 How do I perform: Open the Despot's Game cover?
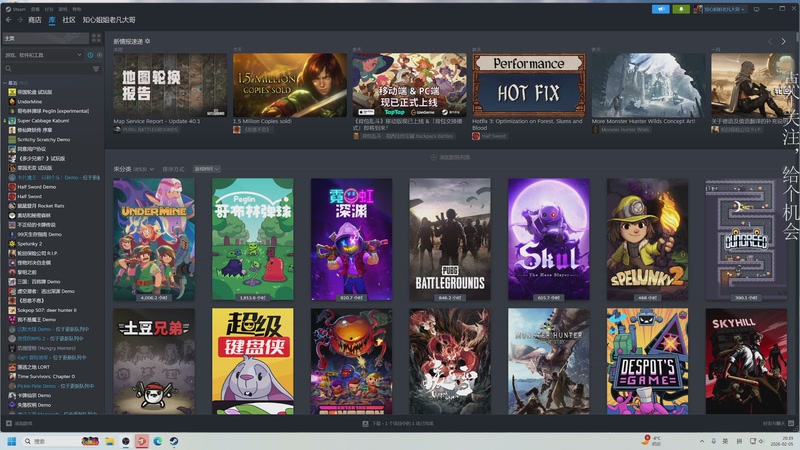pyautogui.click(x=647, y=361)
